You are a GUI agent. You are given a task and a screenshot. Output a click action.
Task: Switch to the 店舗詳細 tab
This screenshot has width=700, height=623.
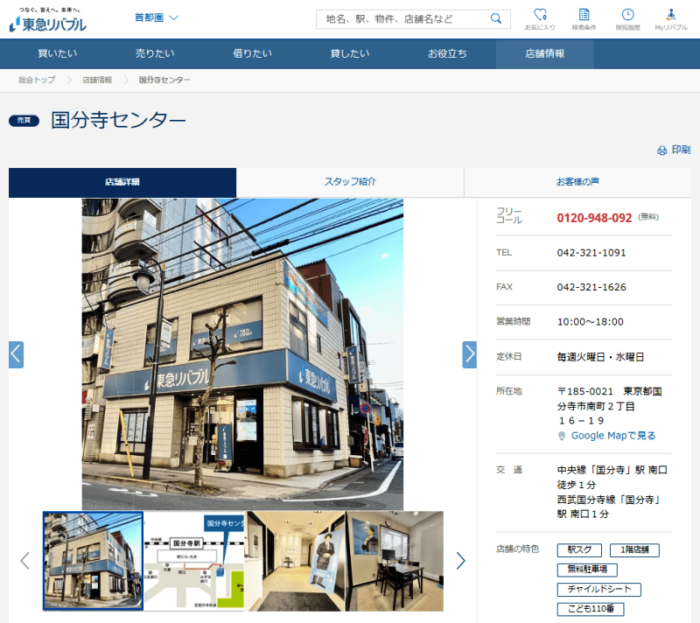122,182
